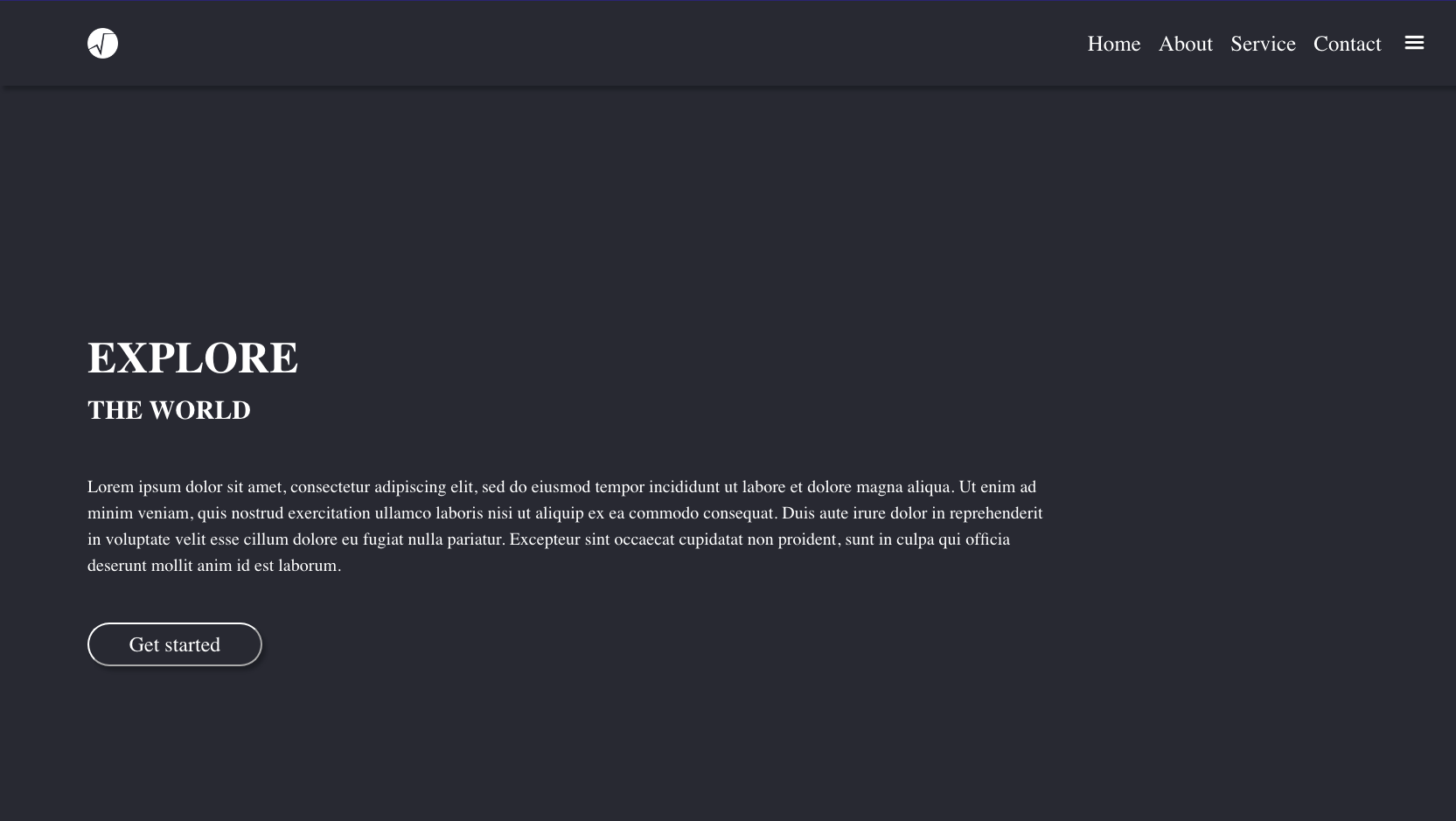Expand navigation via the hamburger icon
The width and height of the screenshot is (1456, 821).
(1414, 42)
